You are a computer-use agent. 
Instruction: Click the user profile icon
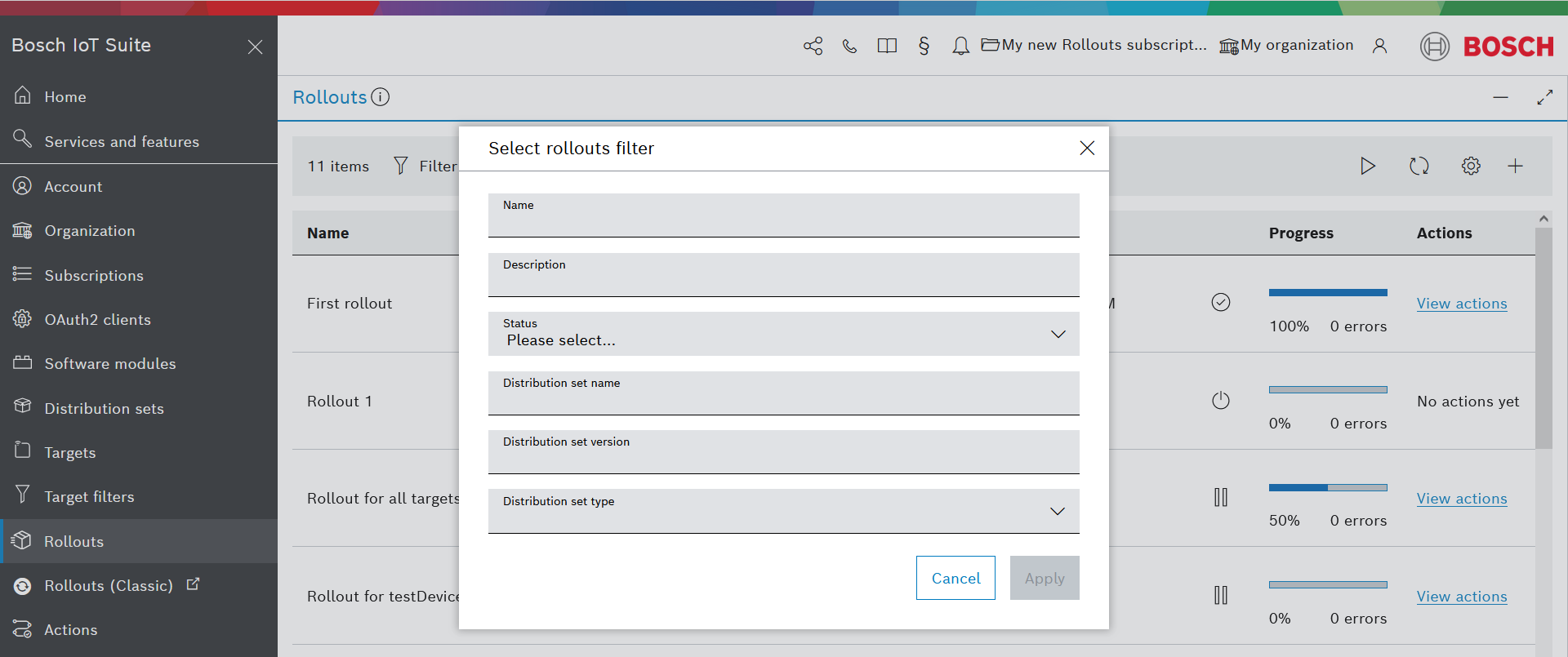click(x=1379, y=46)
